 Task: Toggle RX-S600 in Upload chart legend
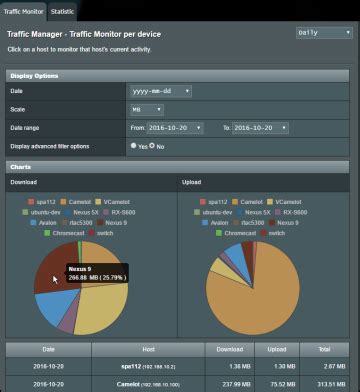291,212
